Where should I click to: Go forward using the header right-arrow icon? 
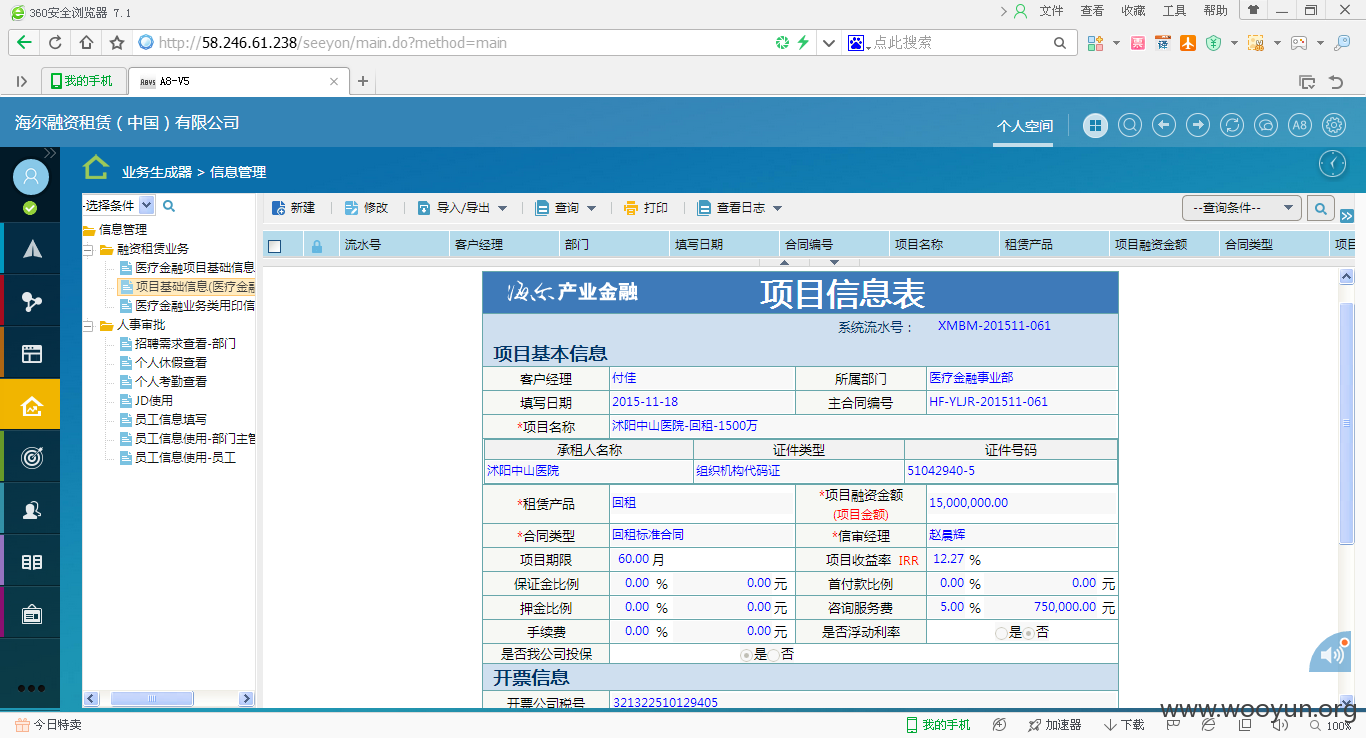(1198, 125)
